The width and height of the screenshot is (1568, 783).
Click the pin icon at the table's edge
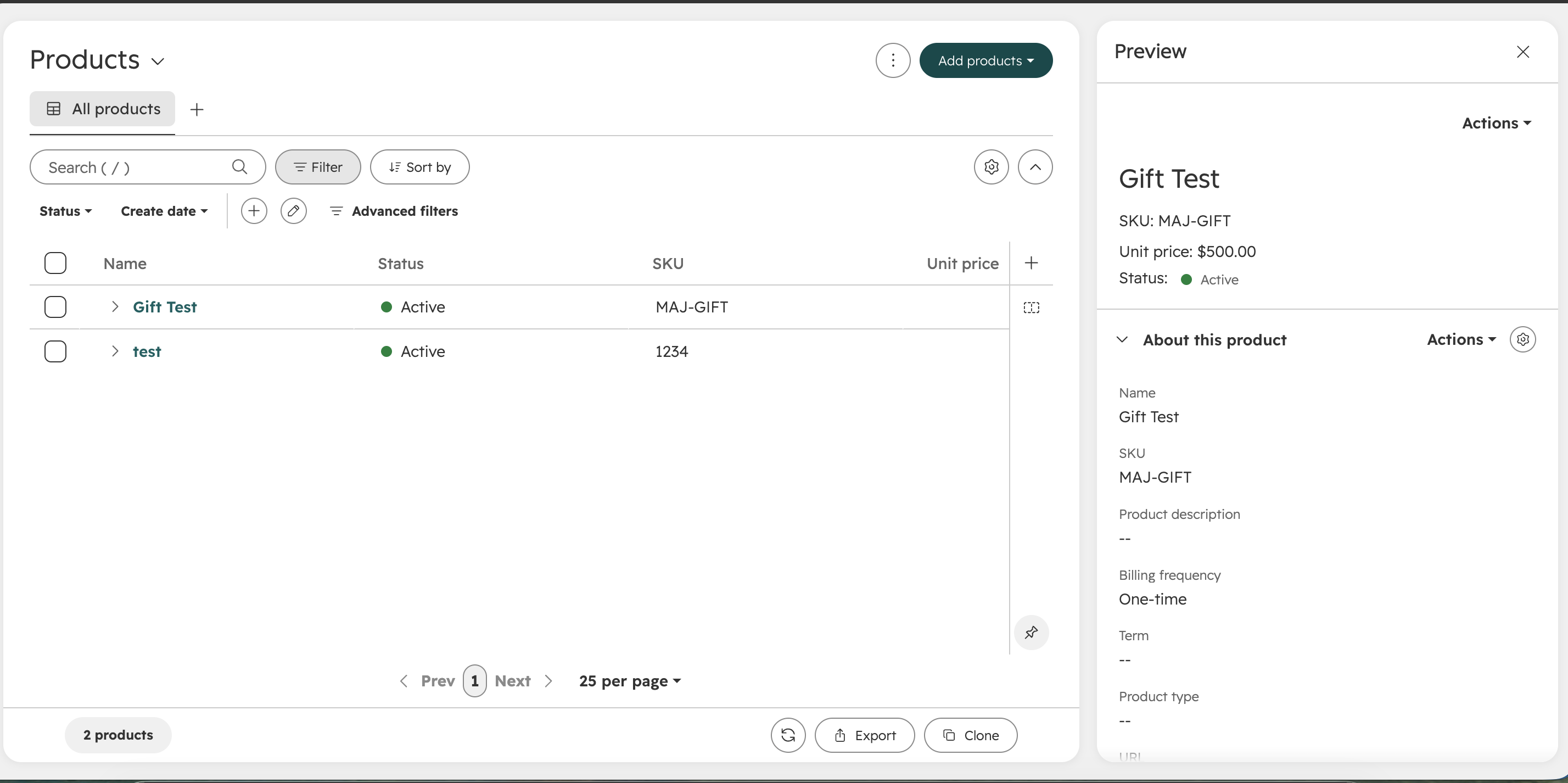[1031, 633]
